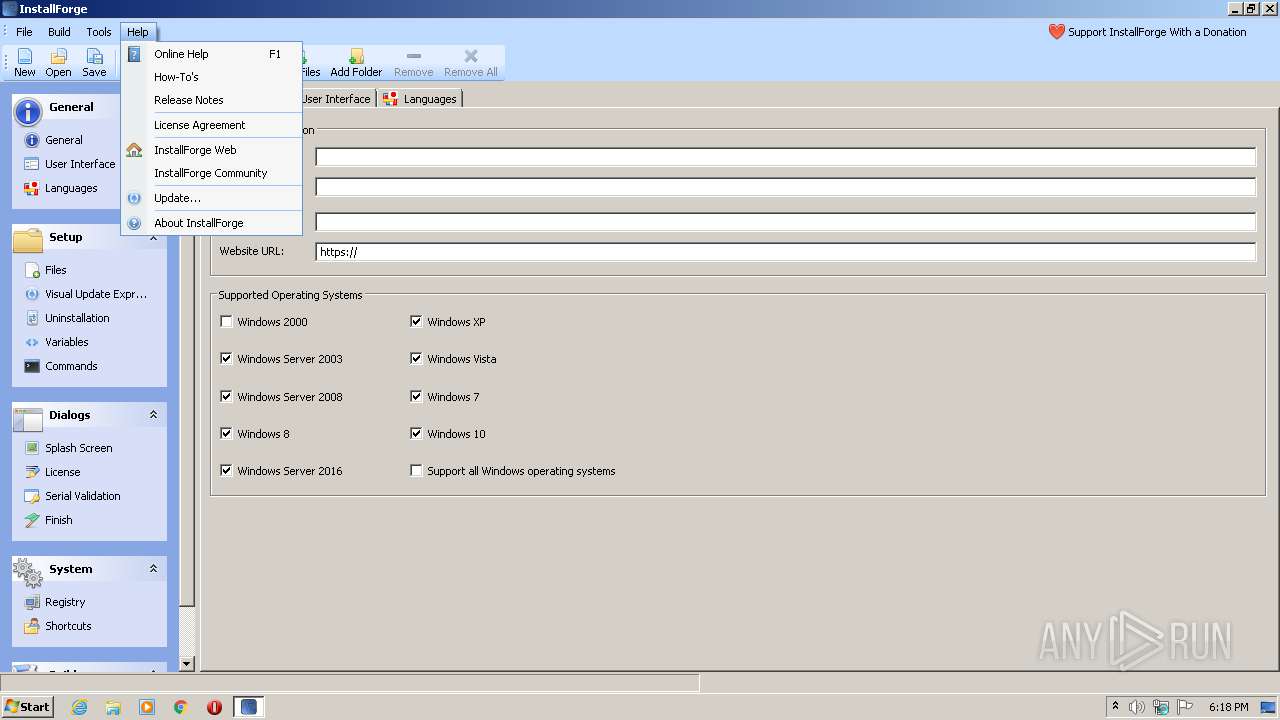Open Variables in Setup section
Image resolution: width=1280 pixels, height=720 pixels.
pos(56,342)
